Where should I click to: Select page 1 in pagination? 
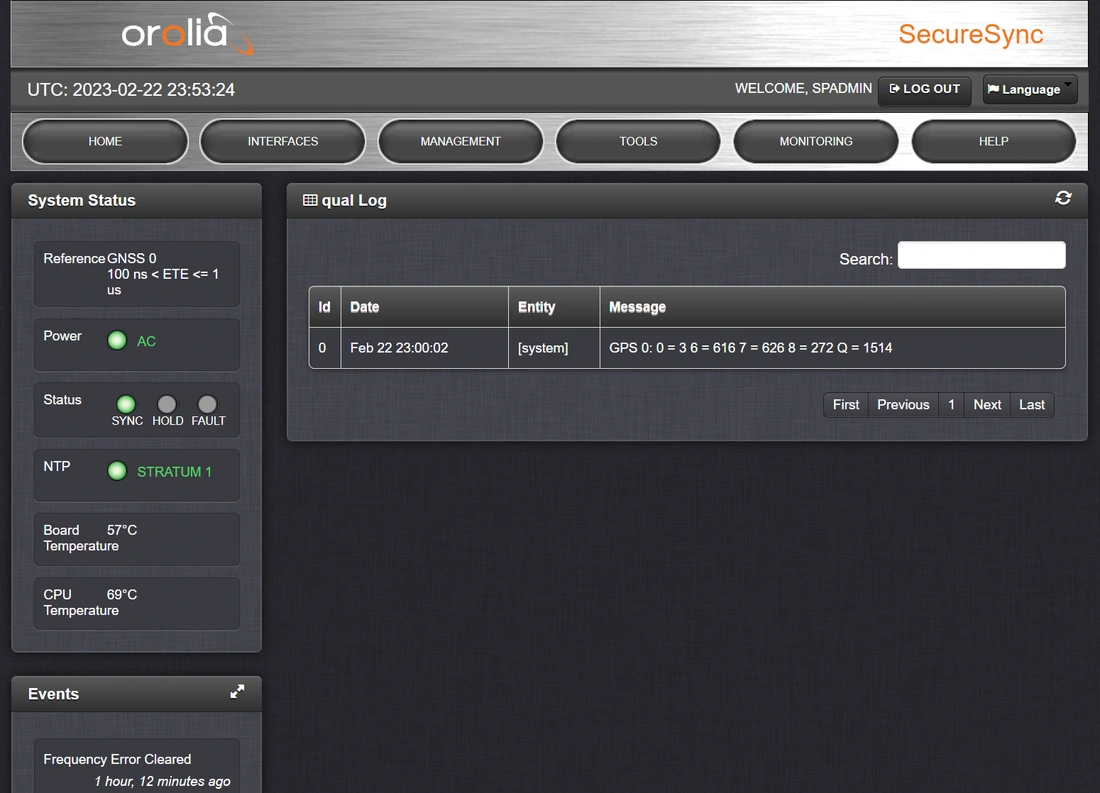tap(951, 405)
